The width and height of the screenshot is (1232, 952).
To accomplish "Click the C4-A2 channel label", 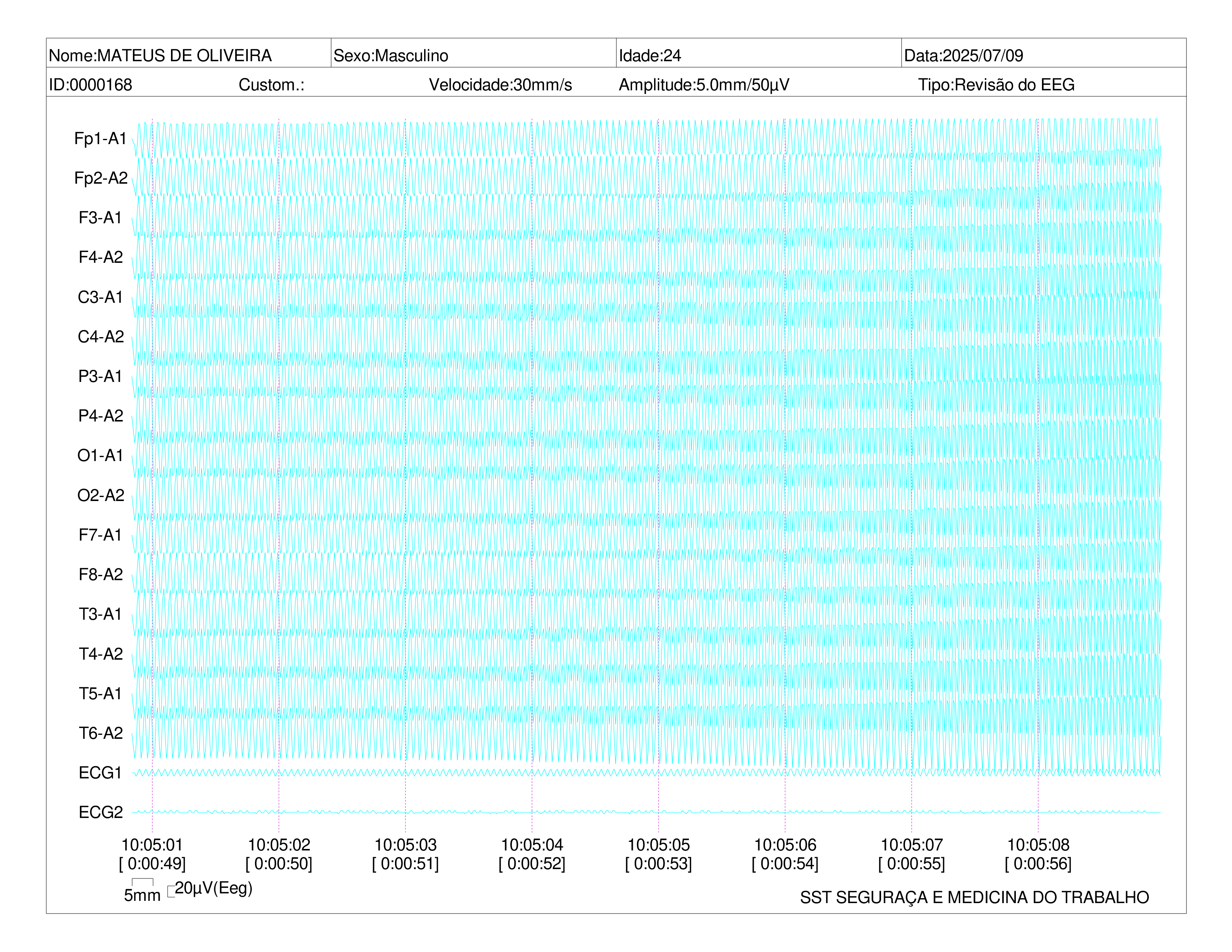I will pyautogui.click(x=101, y=337).
